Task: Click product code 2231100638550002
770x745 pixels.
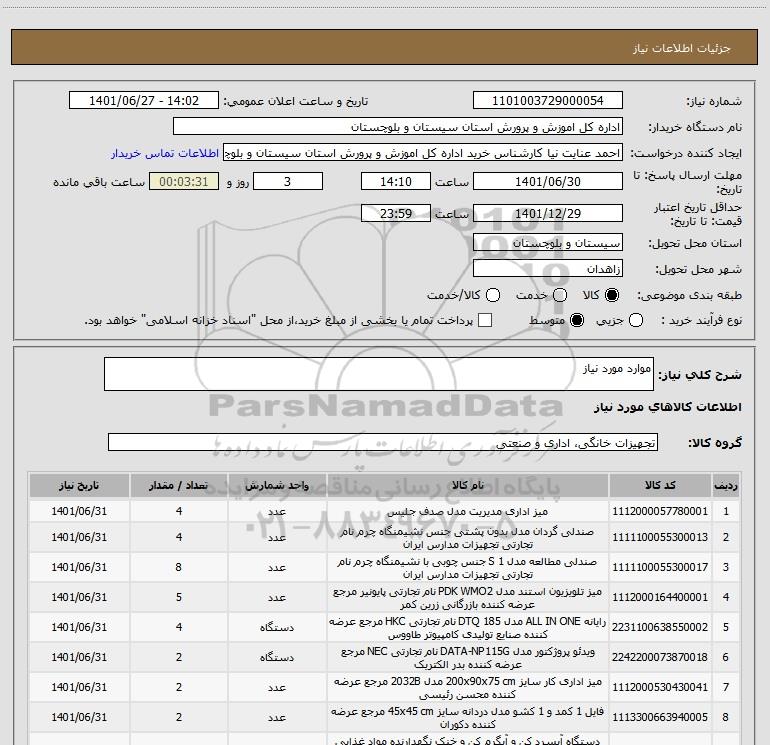Action: tap(660, 627)
